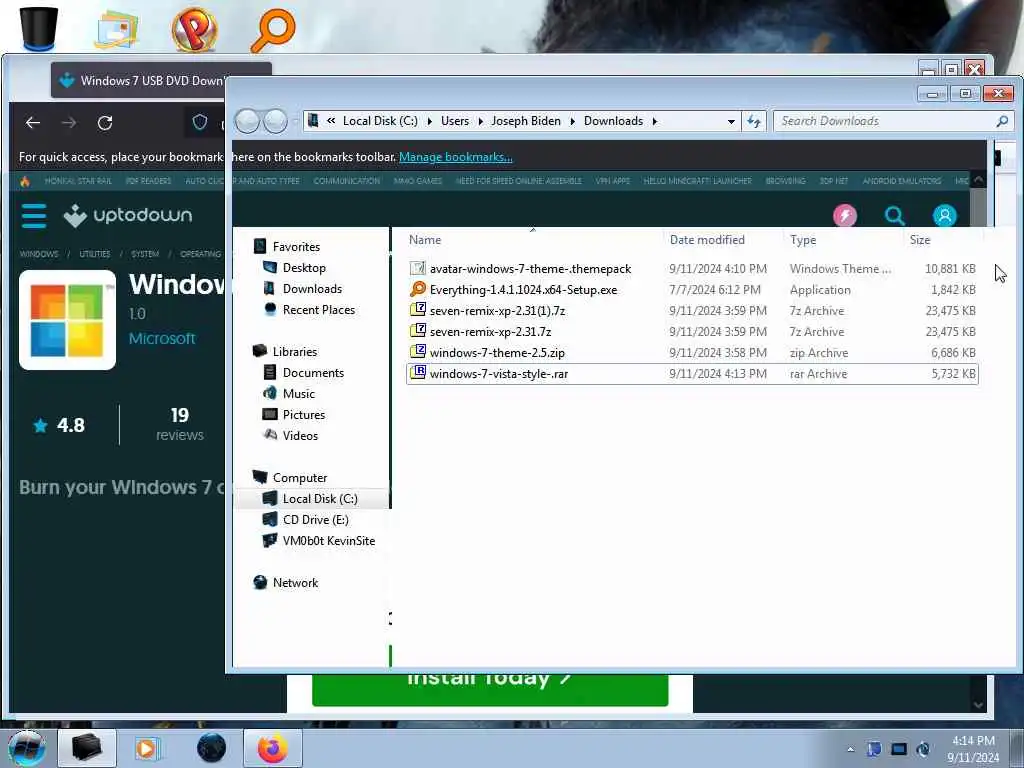Select CD Drive (E:) in navigation pane
This screenshot has height=768, width=1024.
(315, 519)
